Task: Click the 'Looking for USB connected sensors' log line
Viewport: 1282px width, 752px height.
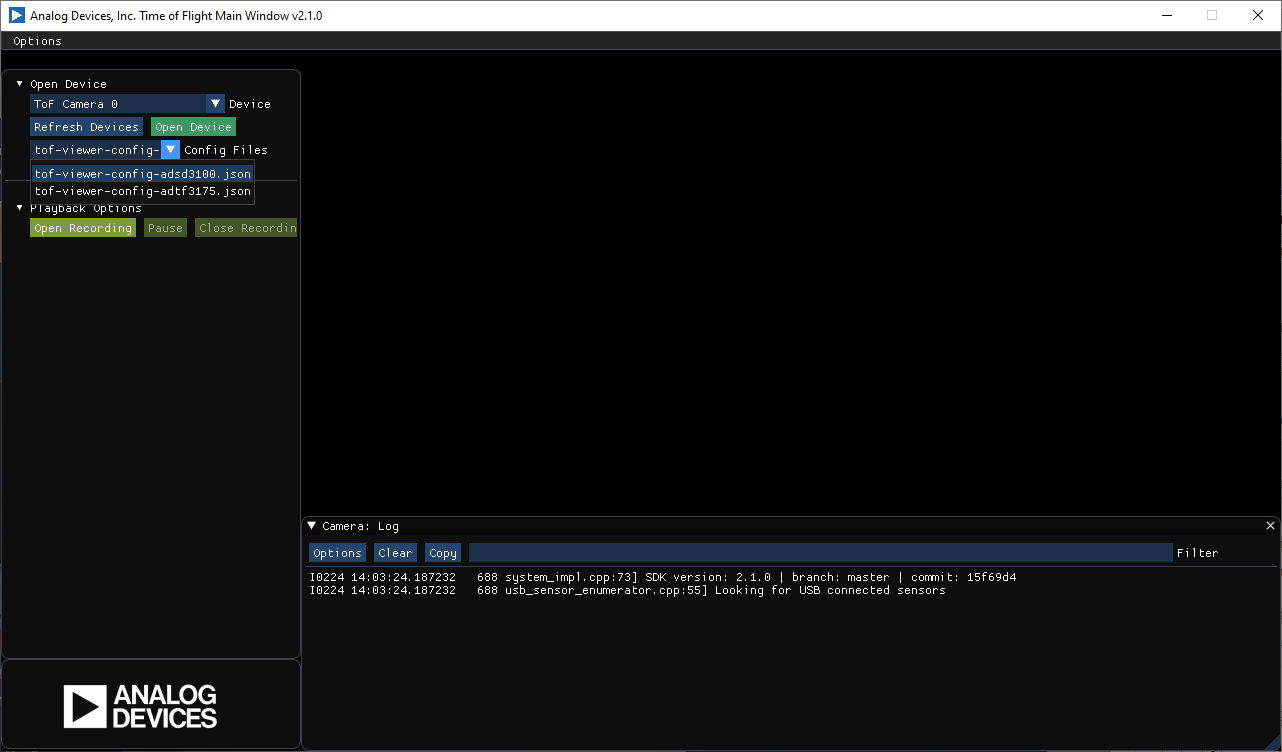Action: 627,590
